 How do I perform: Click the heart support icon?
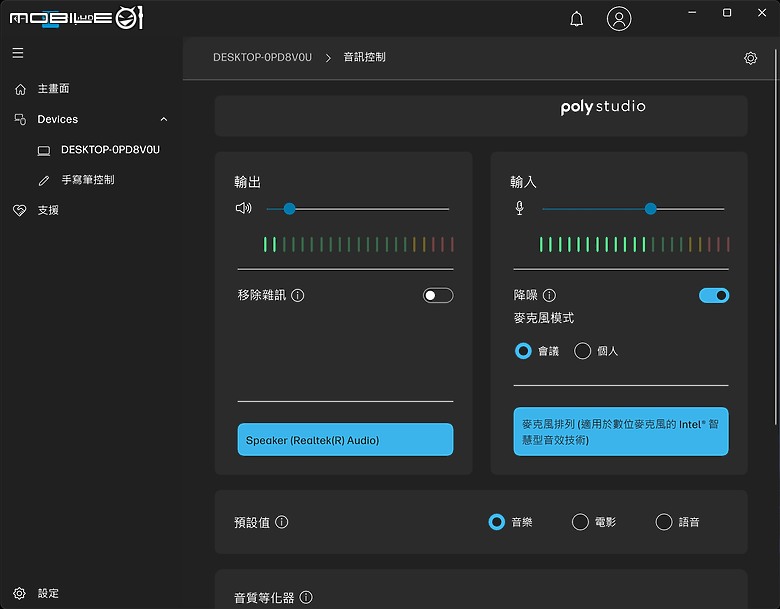click(19, 210)
